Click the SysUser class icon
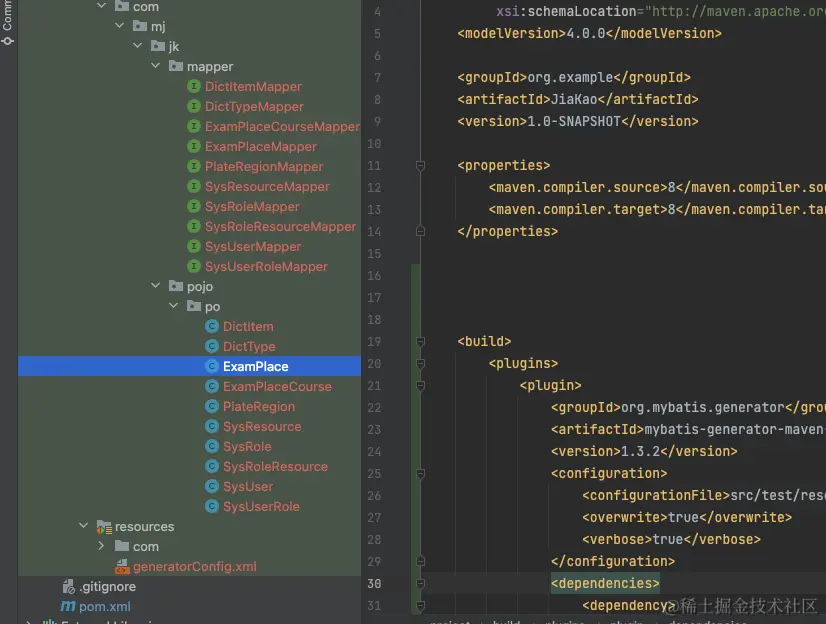 pyautogui.click(x=212, y=487)
